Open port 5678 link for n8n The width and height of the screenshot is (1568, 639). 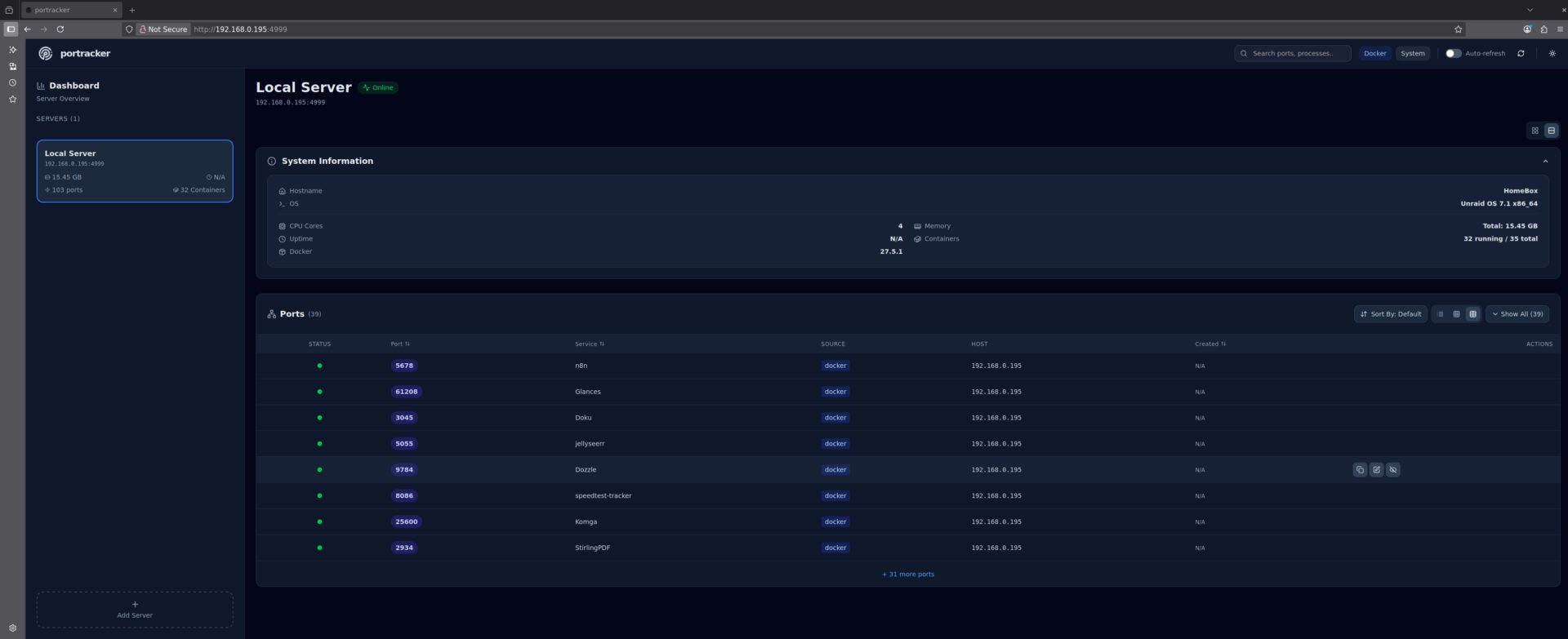coord(404,366)
